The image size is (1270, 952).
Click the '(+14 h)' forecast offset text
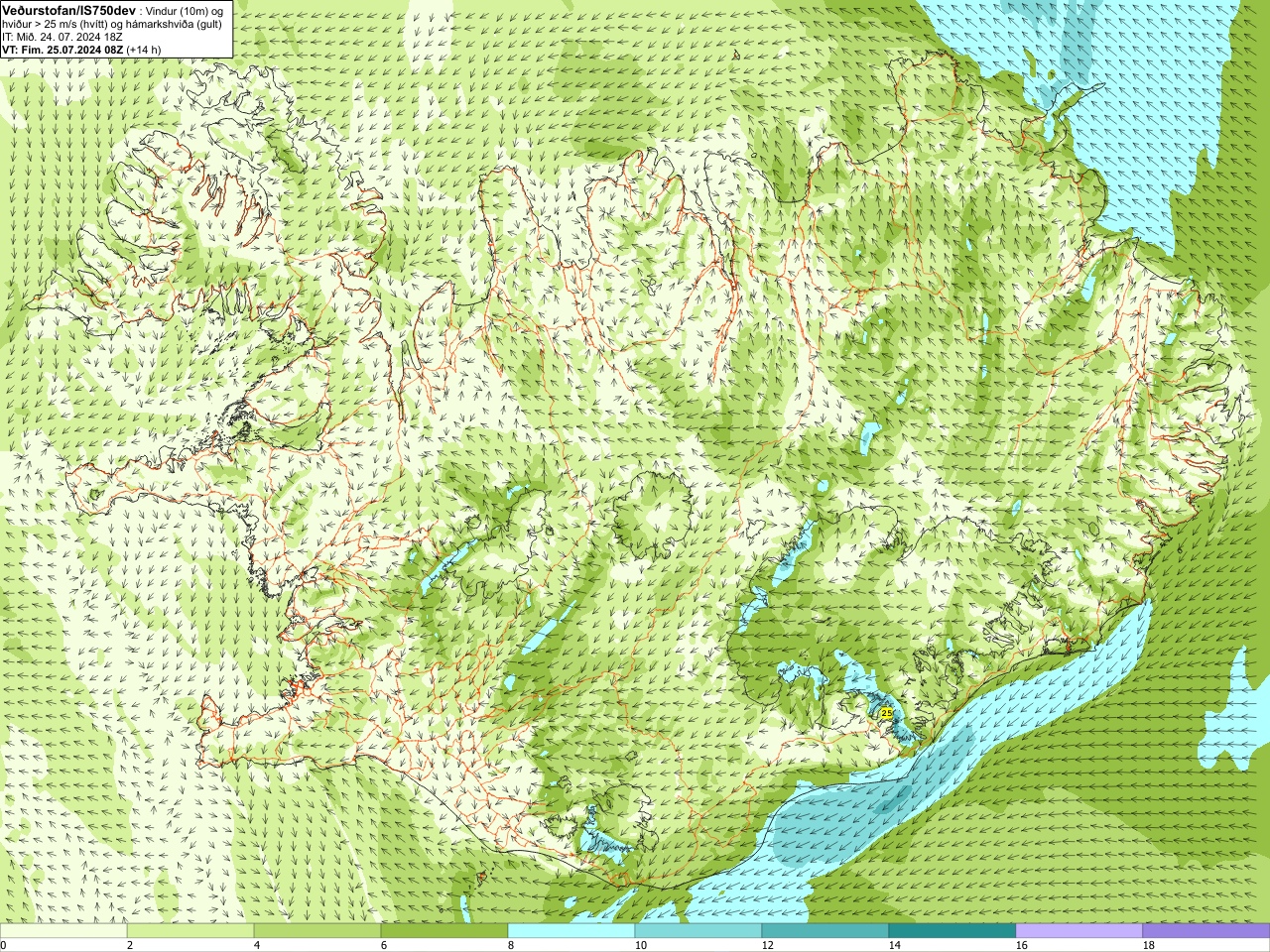[144, 49]
